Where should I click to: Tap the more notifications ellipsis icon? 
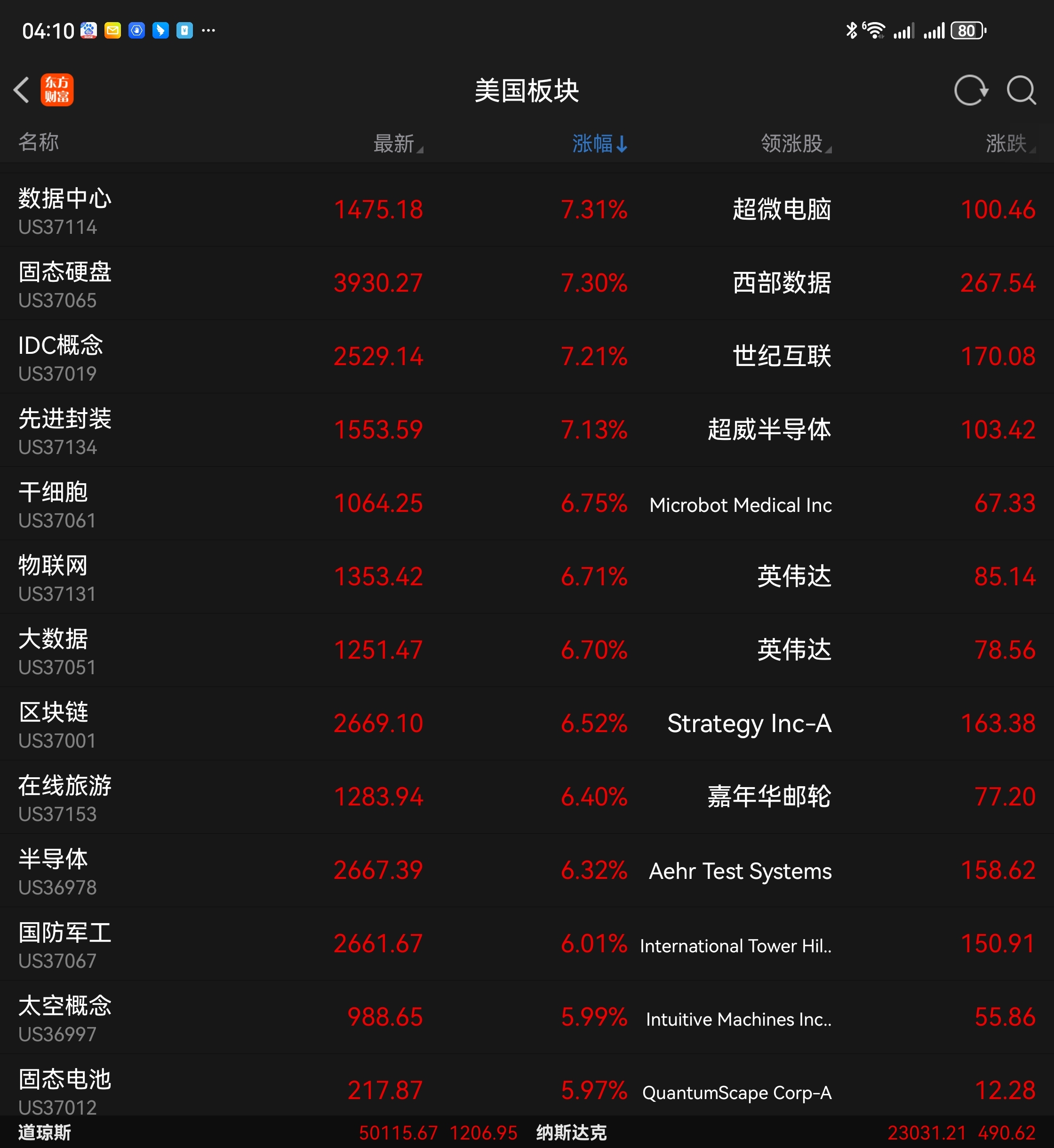tap(209, 31)
